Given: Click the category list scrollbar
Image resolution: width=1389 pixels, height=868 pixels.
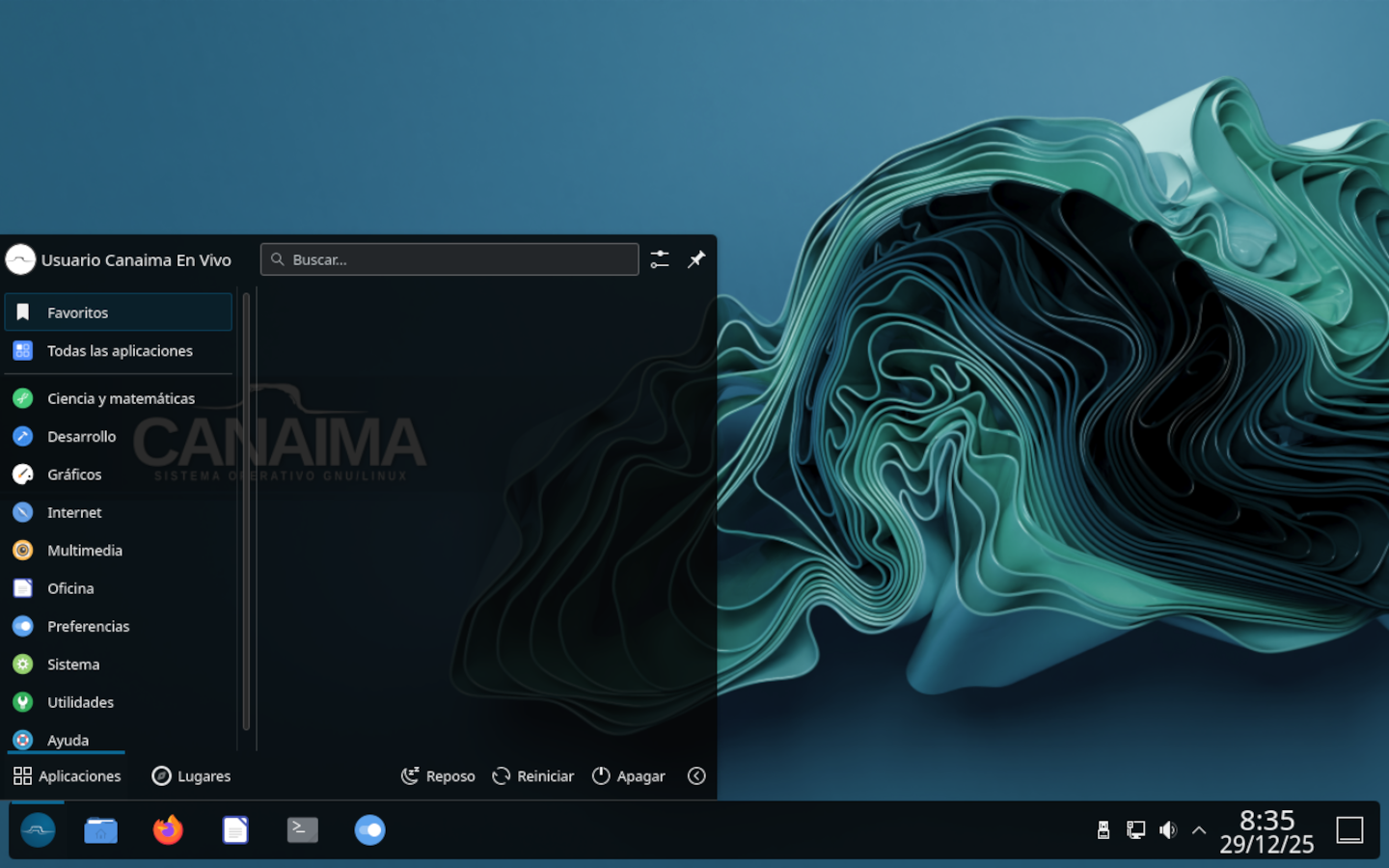Looking at the screenshot, I should click(x=247, y=511).
